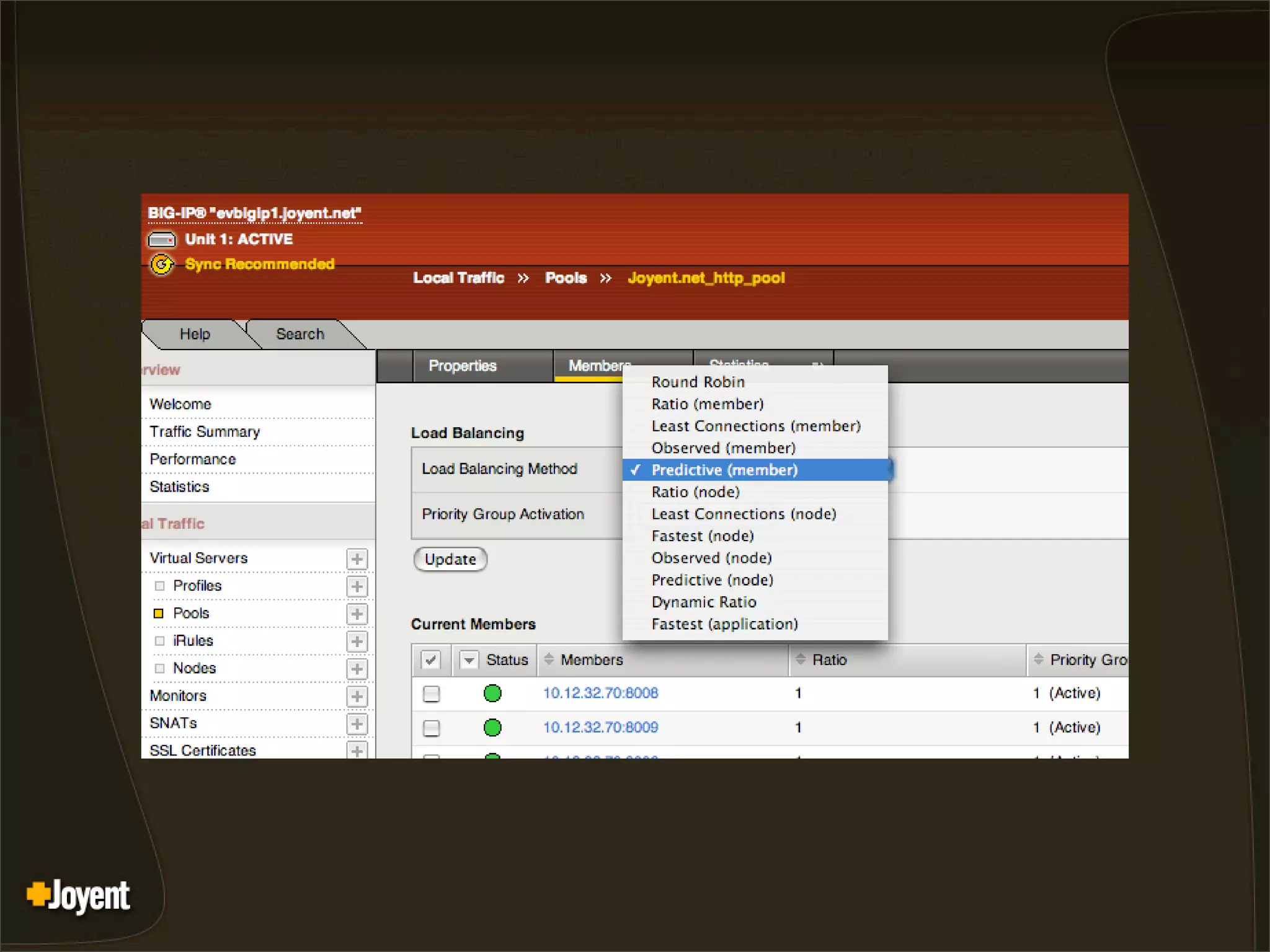Click the Joyent logo
This screenshot has width=1270, height=952.
pos(79,896)
